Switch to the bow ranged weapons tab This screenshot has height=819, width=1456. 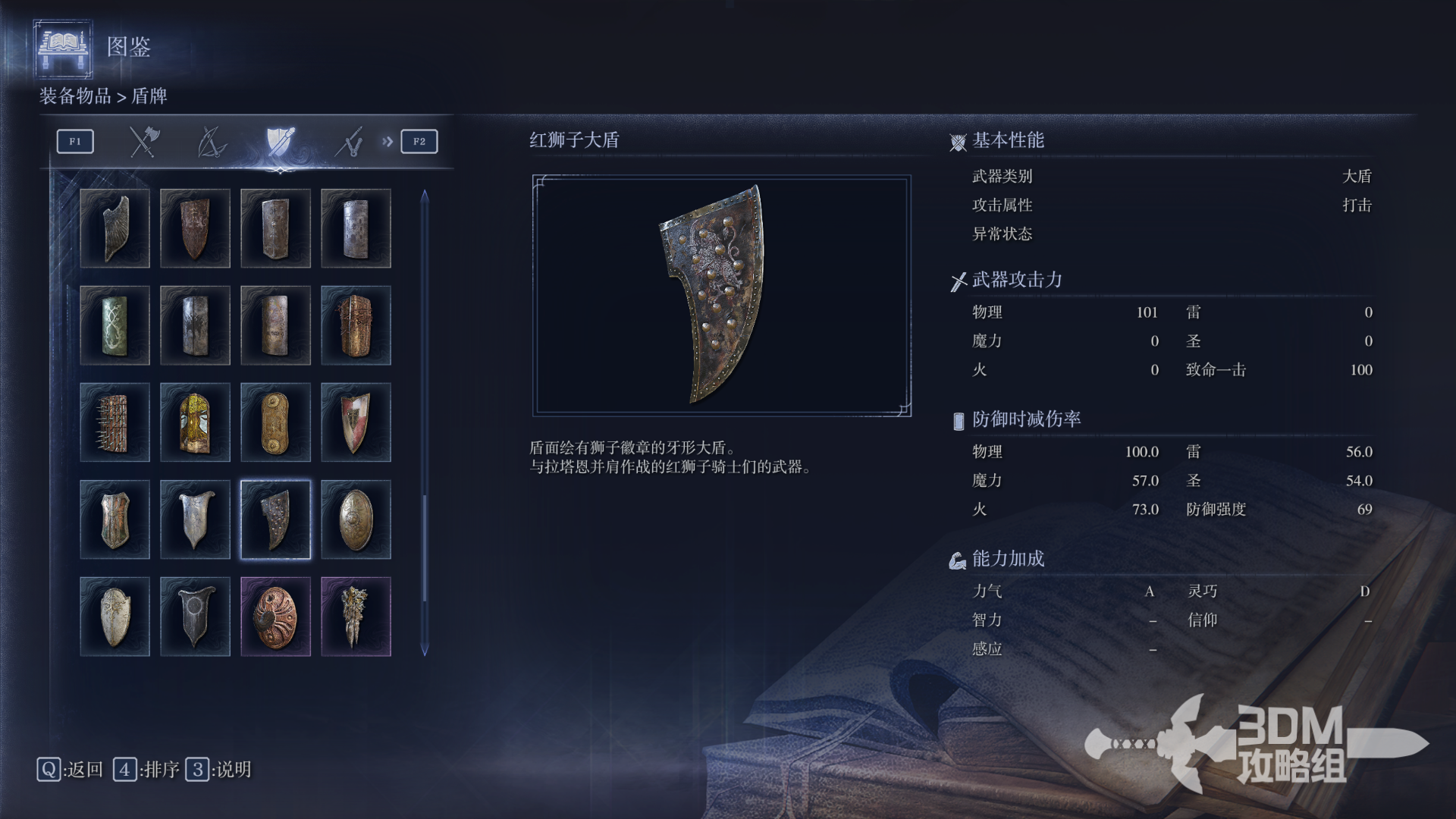coord(212,142)
